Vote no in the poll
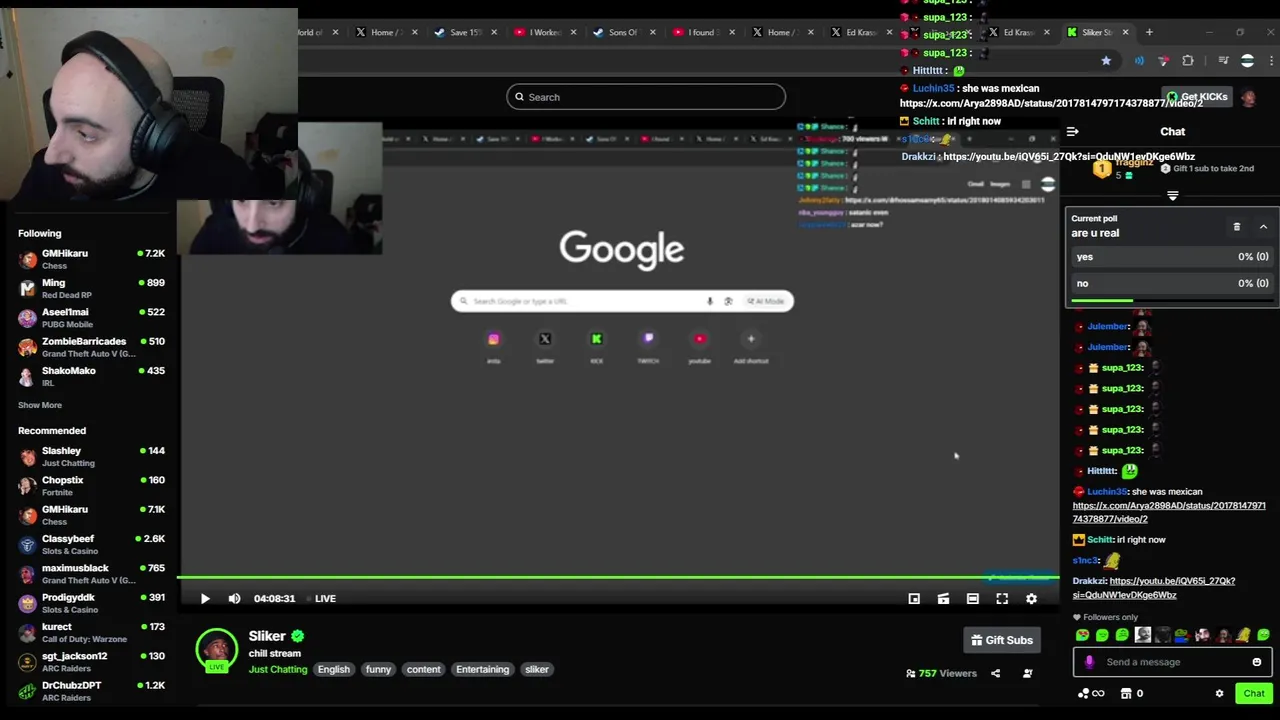Viewport: 1280px width, 720px height. pyautogui.click(x=1172, y=283)
